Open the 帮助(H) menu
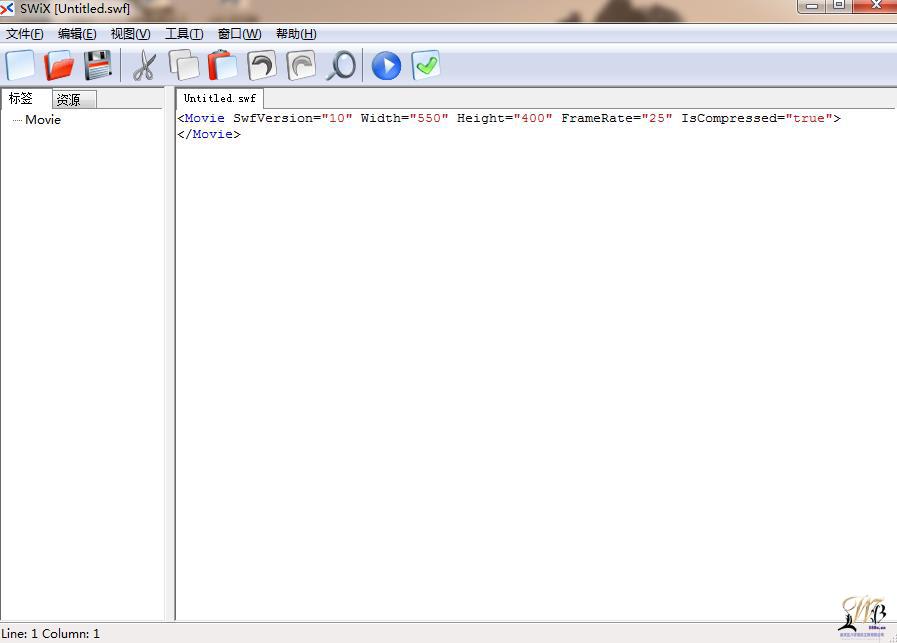Viewport: 897px width, 643px height. click(x=296, y=34)
